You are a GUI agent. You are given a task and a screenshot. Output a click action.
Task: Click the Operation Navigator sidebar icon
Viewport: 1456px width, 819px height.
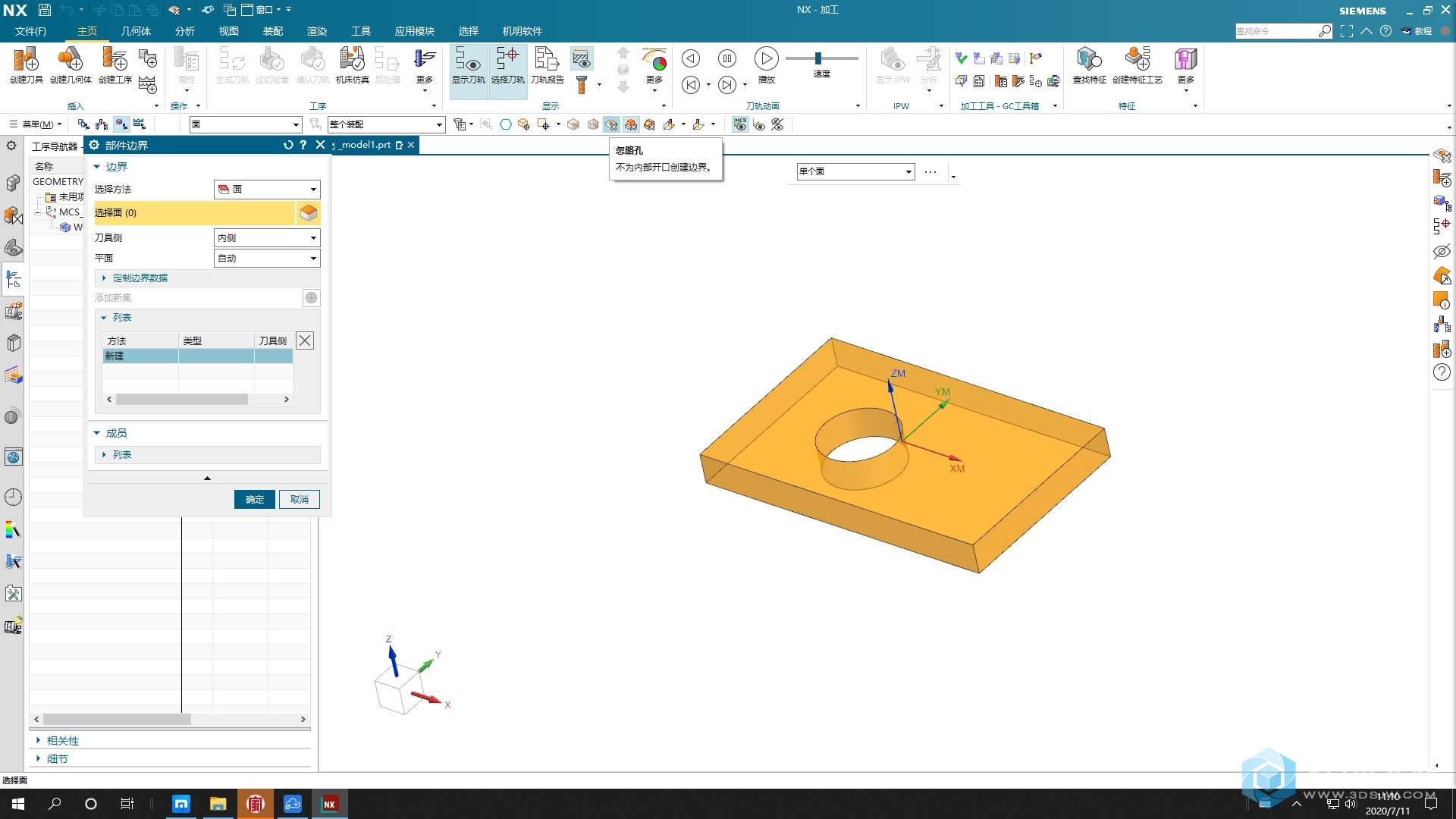(14, 279)
